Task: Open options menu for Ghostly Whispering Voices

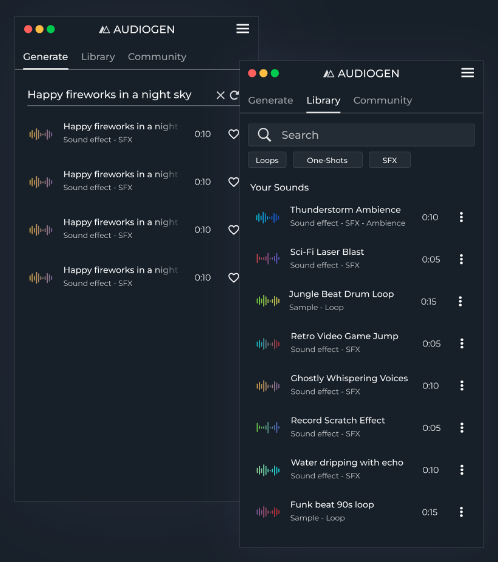Action: click(x=462, y=385)
